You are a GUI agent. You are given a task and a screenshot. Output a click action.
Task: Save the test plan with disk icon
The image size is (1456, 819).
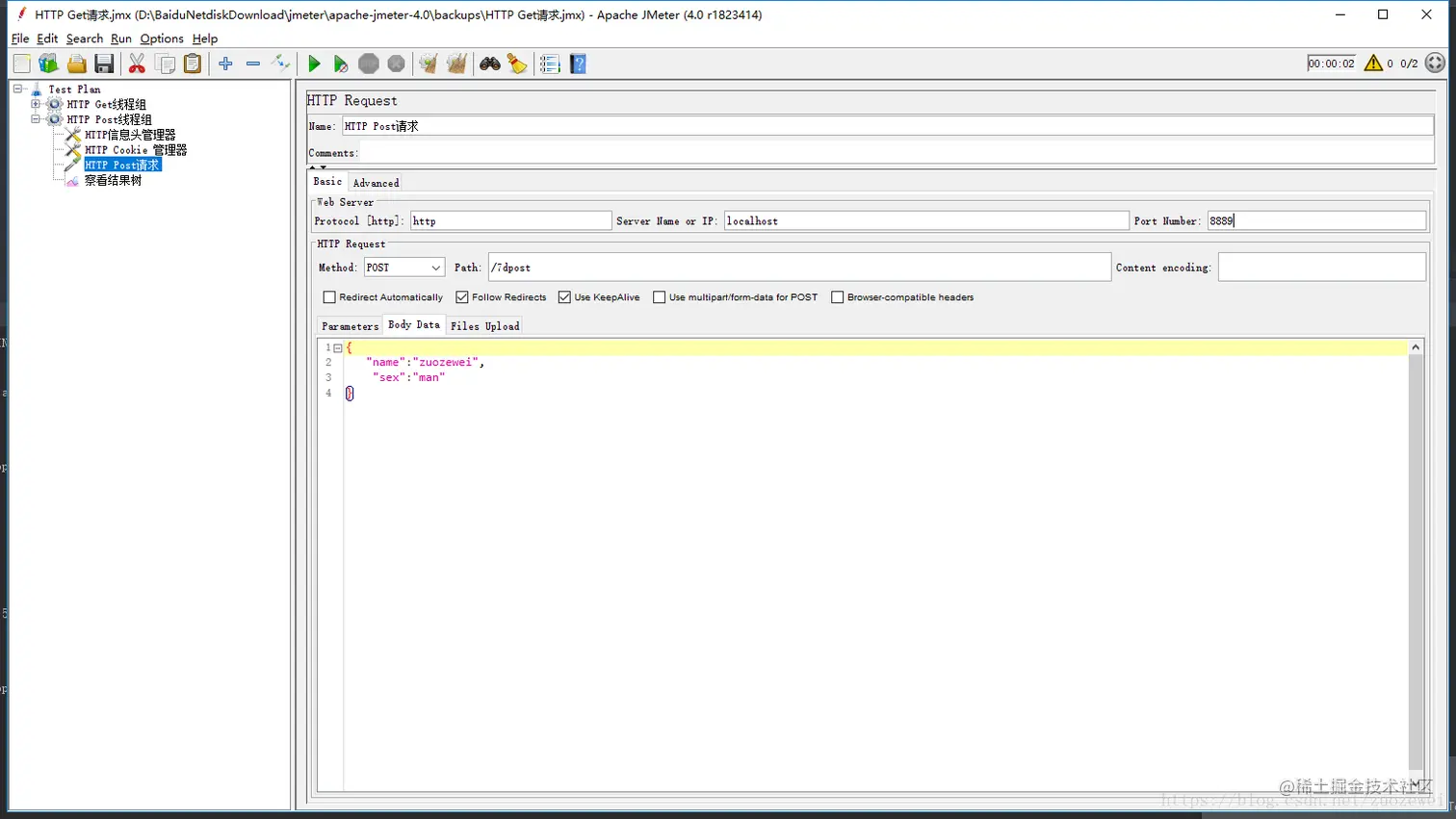(104, 64)
